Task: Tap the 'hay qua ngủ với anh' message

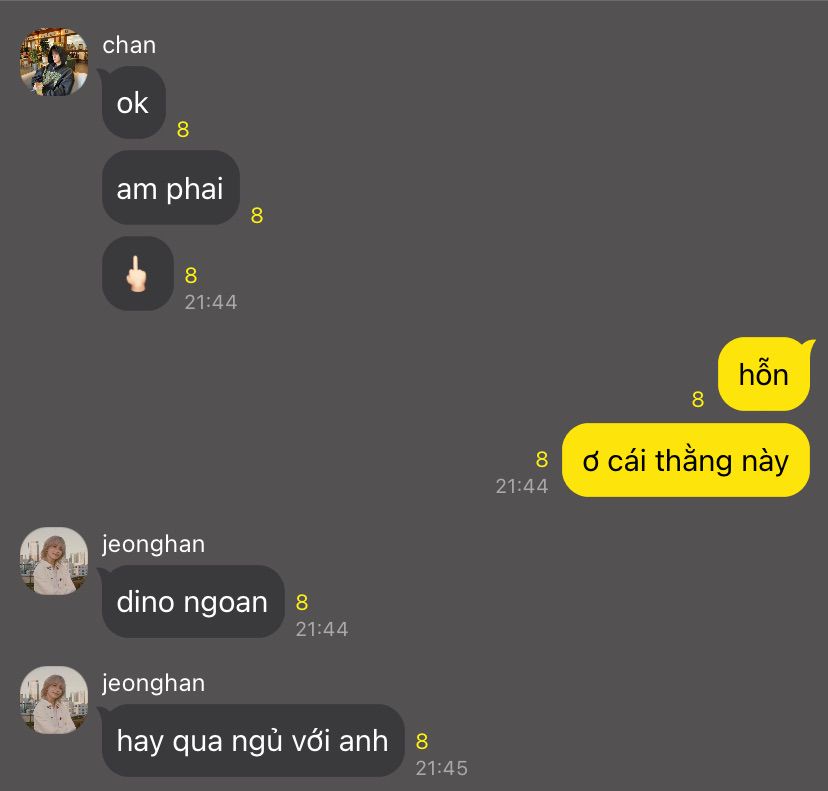Action: [252, 740]
